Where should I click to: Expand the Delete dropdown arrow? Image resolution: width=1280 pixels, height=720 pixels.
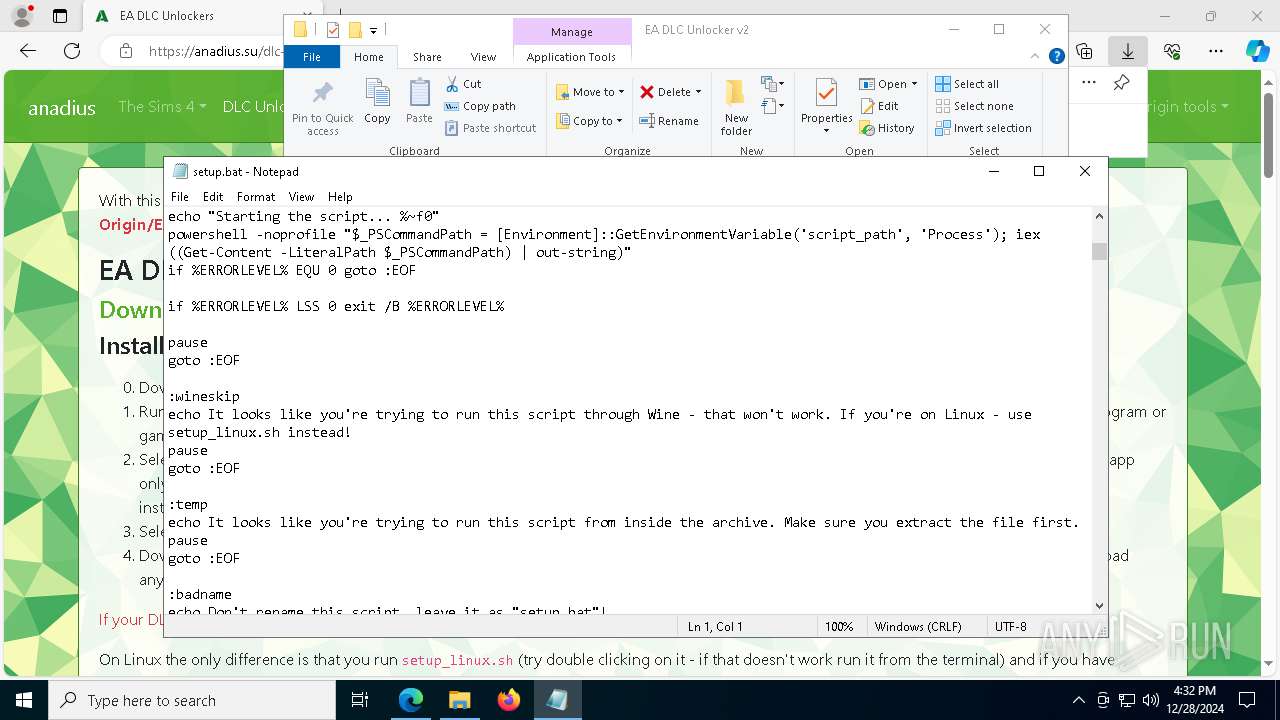point(698,92)
